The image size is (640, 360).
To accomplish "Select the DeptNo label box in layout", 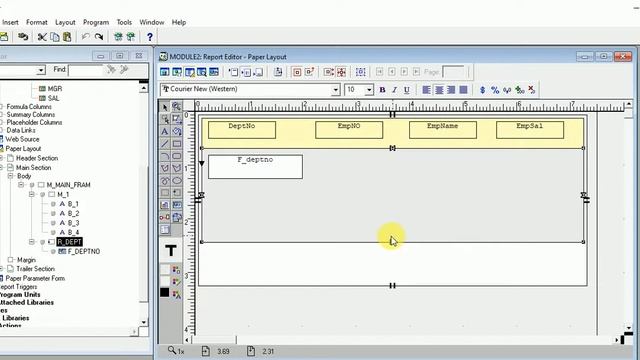I will [x=242, y=130].
